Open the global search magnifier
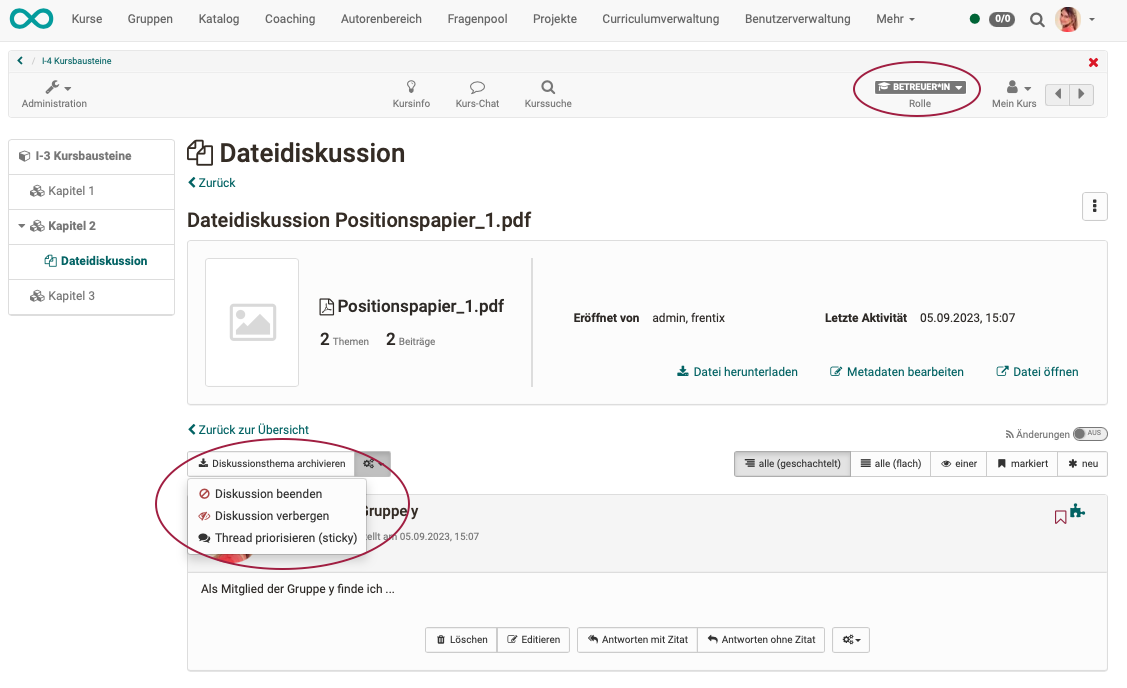The width and height of the screenshot is (1127, 688). [1037, 18]
